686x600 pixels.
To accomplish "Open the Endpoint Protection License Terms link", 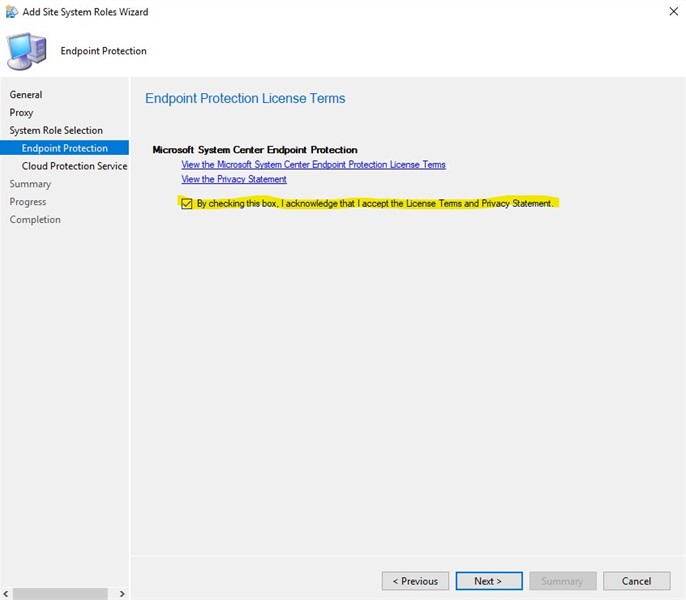I will [x=313, y=165].
